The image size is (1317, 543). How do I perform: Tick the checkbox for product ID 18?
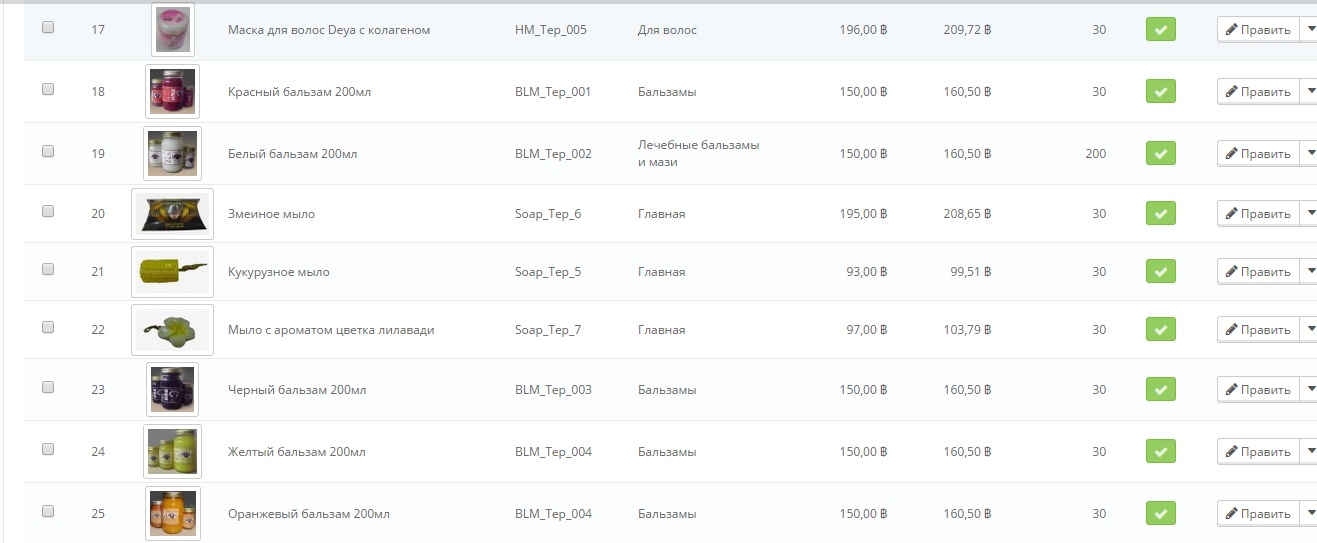48,89
